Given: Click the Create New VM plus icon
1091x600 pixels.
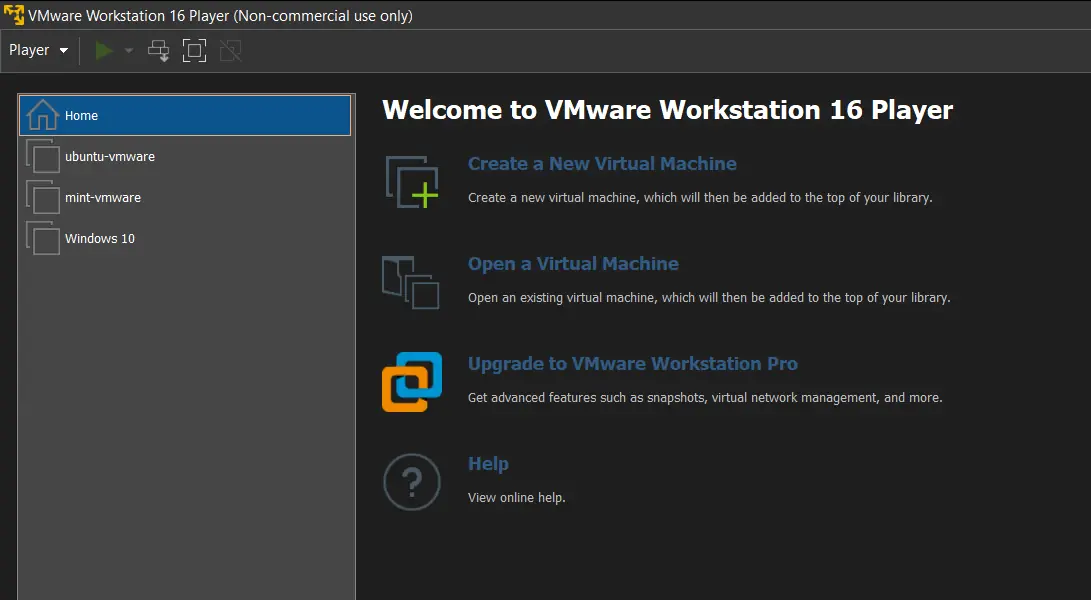Looking at the screenshot, I should coord(412,182).
